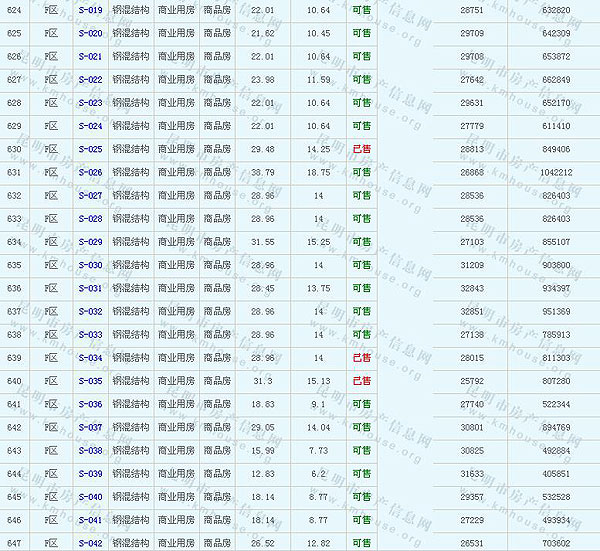Click the S-020 unit number link
This screenshot has height=551, width=600.
[90, 33]
